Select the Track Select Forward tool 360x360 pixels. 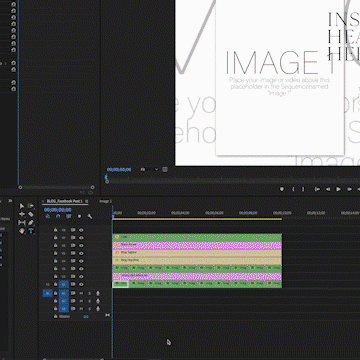[x=31, y=206]
